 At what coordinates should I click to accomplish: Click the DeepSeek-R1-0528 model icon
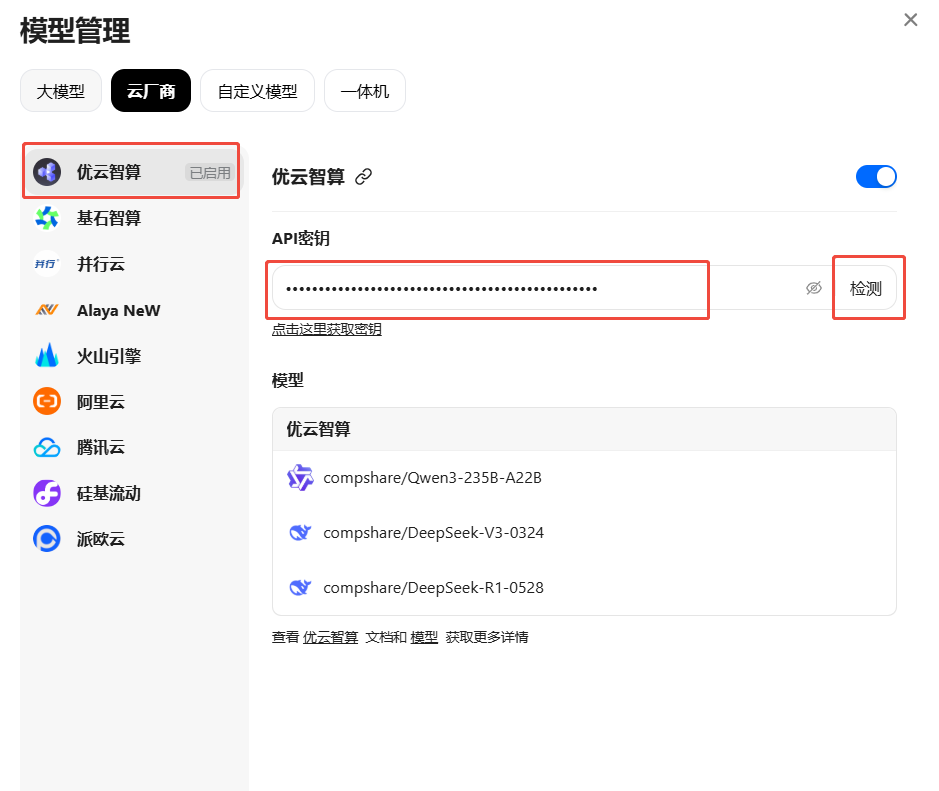click(x=300, y=587)
